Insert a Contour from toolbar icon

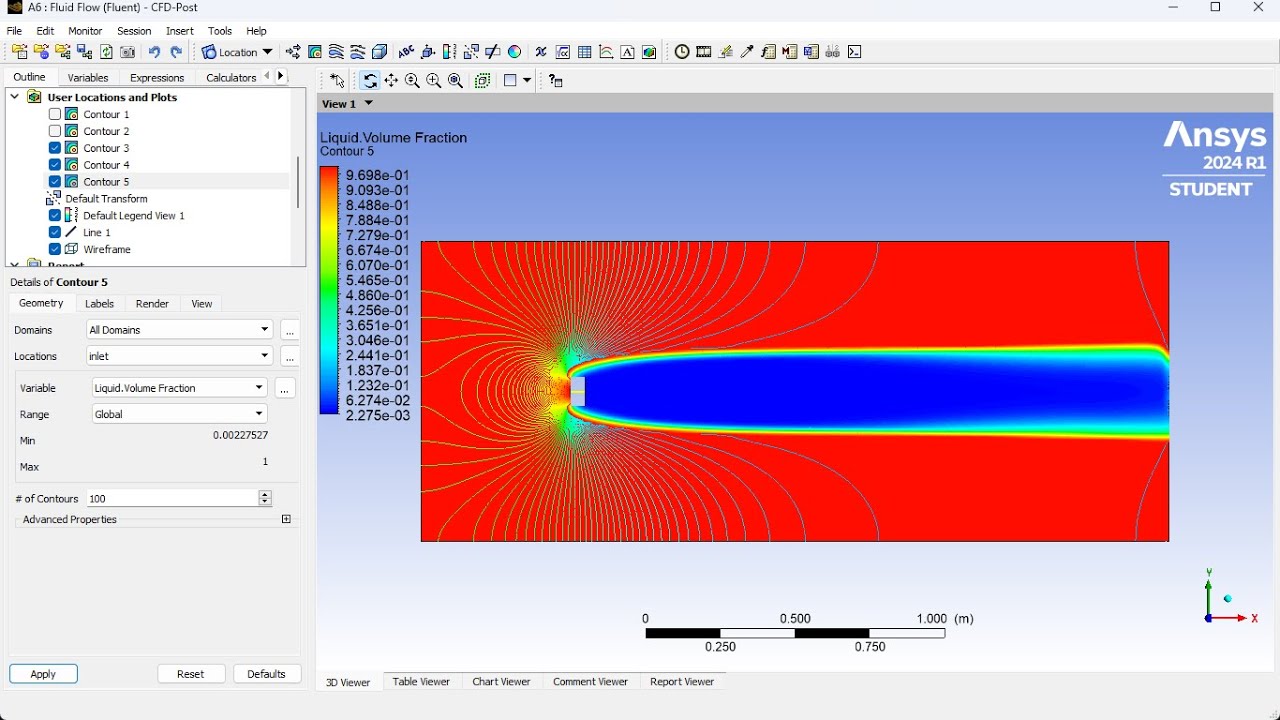click(315, 52)
